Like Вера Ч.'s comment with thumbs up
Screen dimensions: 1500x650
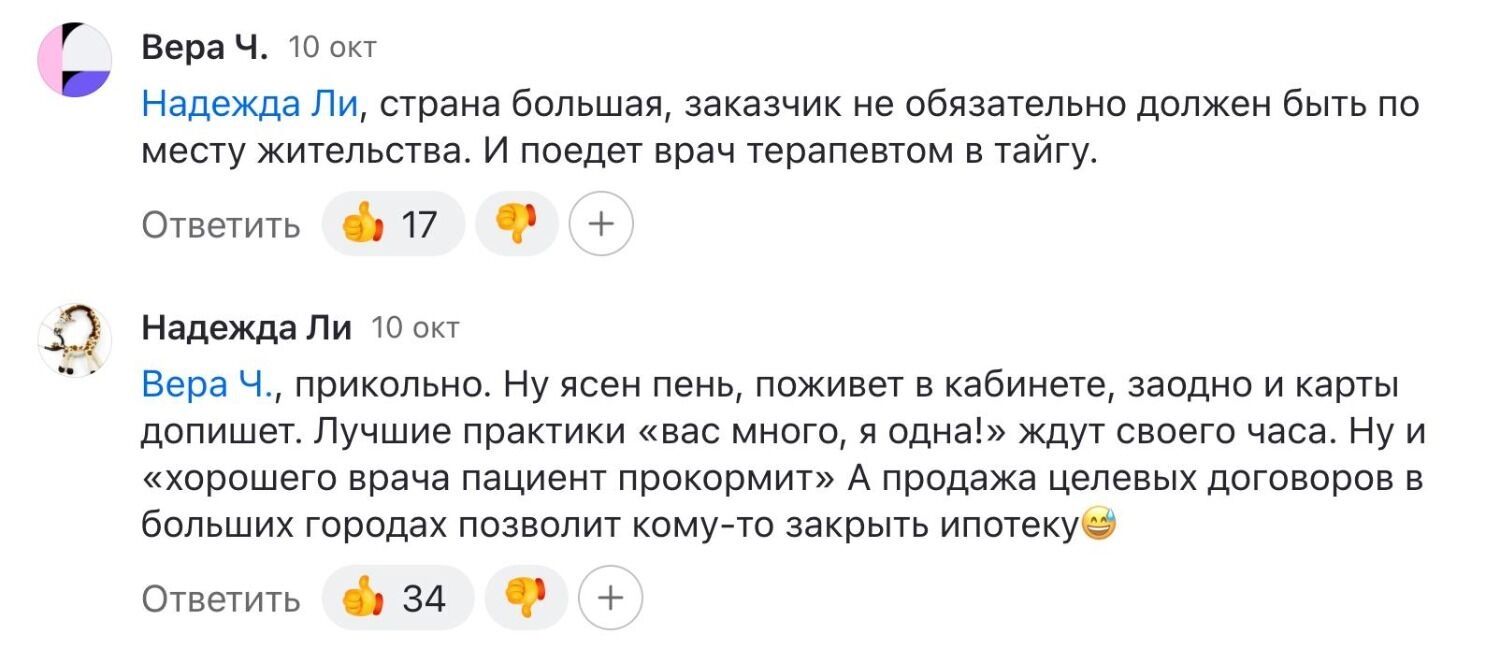click(x=392, y=224)
